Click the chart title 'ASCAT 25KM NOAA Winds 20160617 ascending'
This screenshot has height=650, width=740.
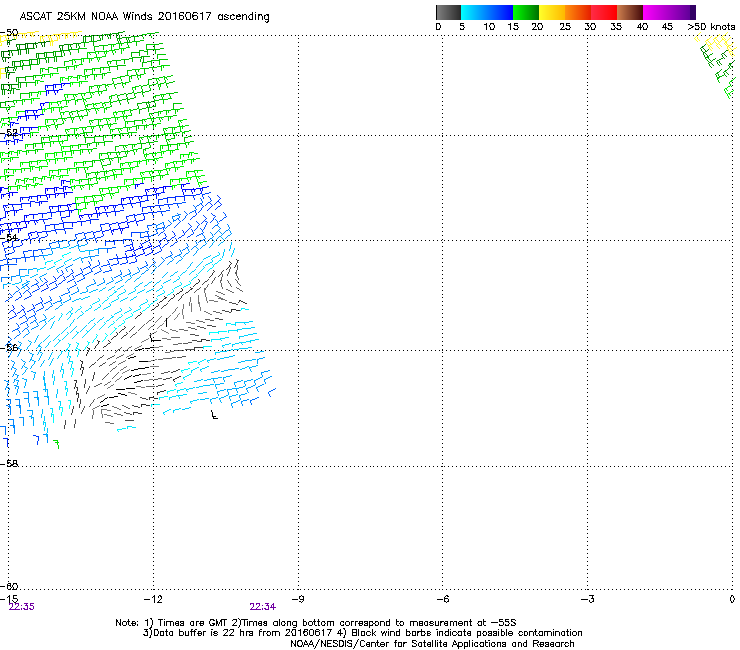144,16
